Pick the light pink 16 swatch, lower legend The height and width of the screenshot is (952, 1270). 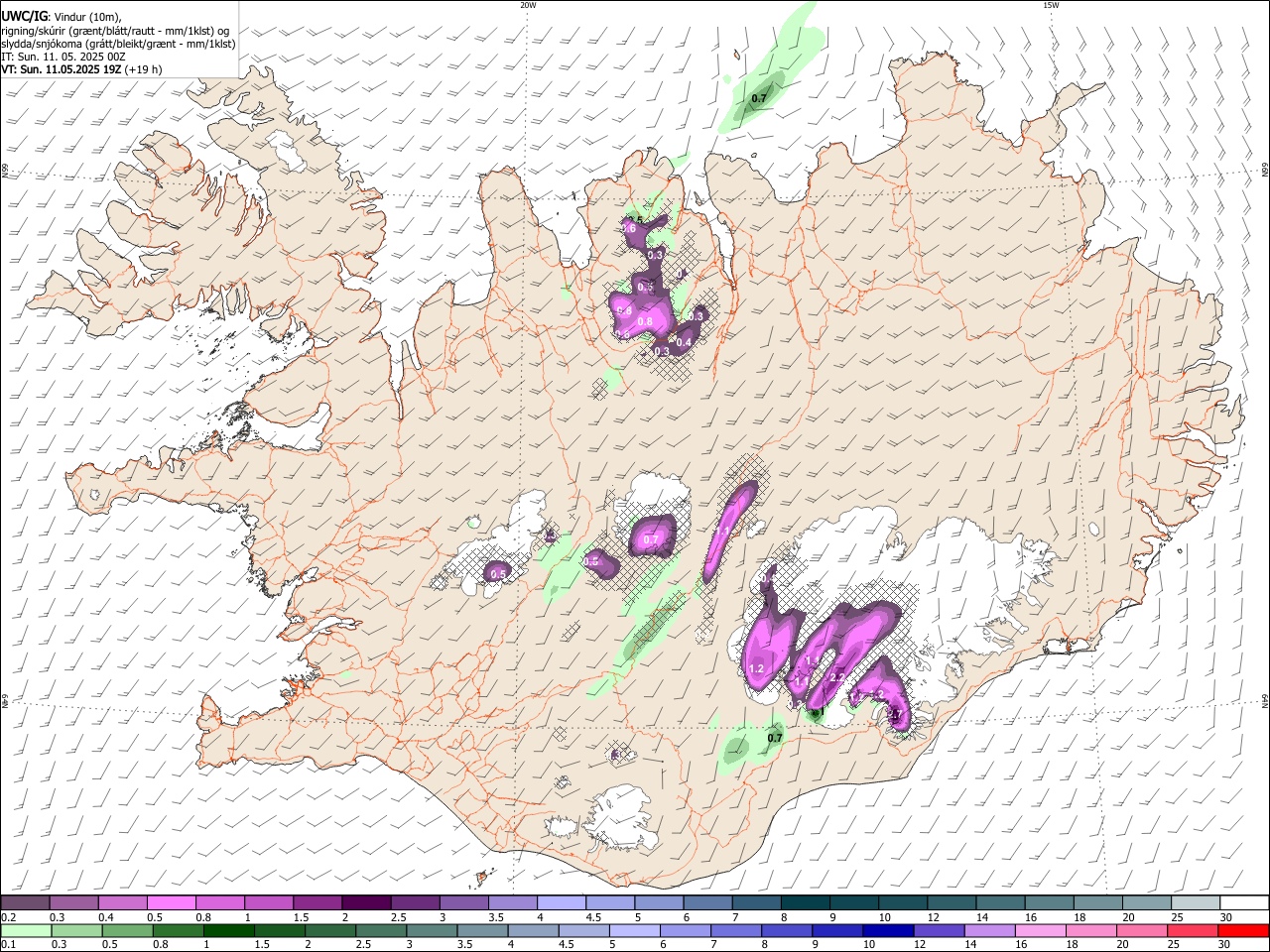[x=1041, y=931]
